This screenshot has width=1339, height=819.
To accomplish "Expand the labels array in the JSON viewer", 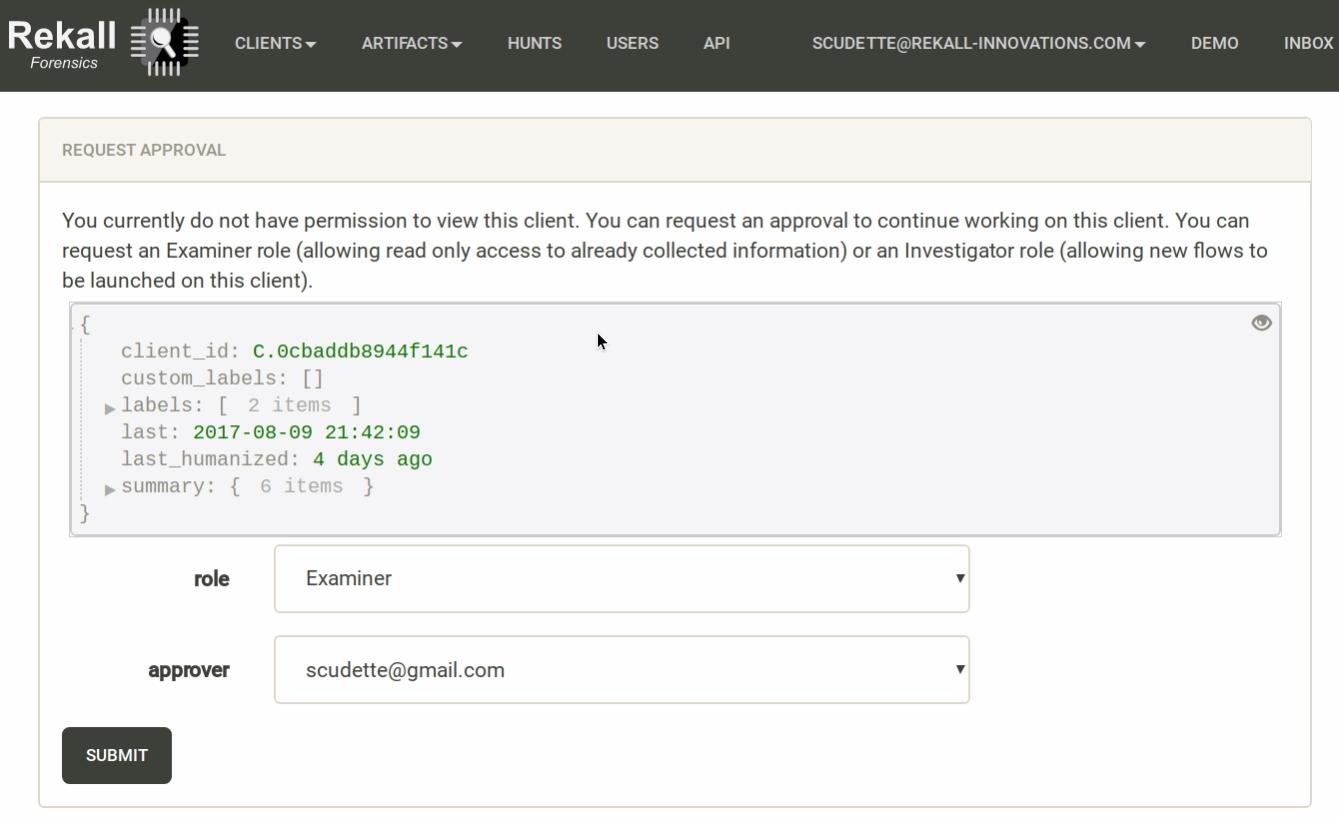I will click(108, 408).
